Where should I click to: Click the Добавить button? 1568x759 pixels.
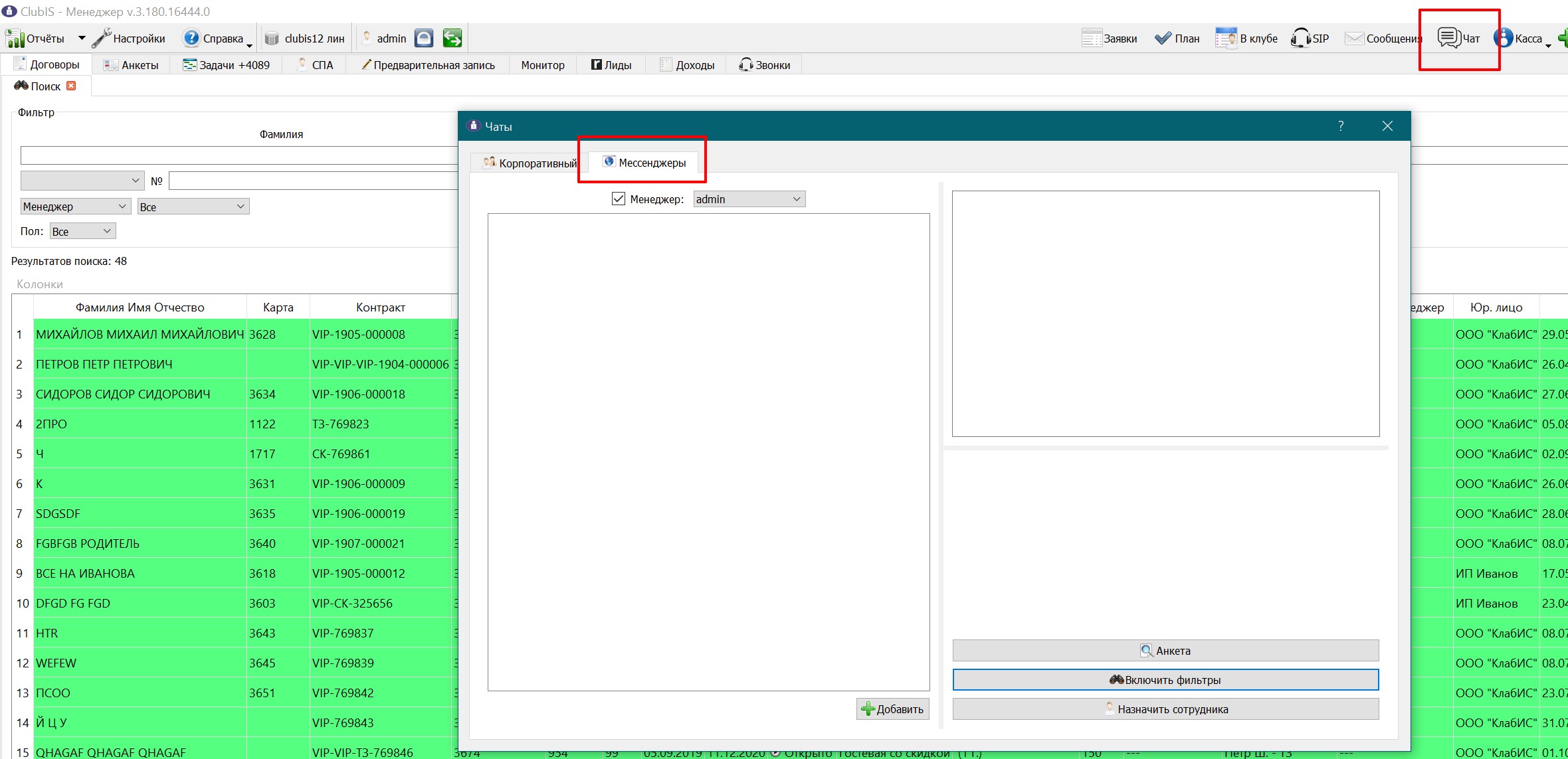pyautogui.click(x=892, y=709)
